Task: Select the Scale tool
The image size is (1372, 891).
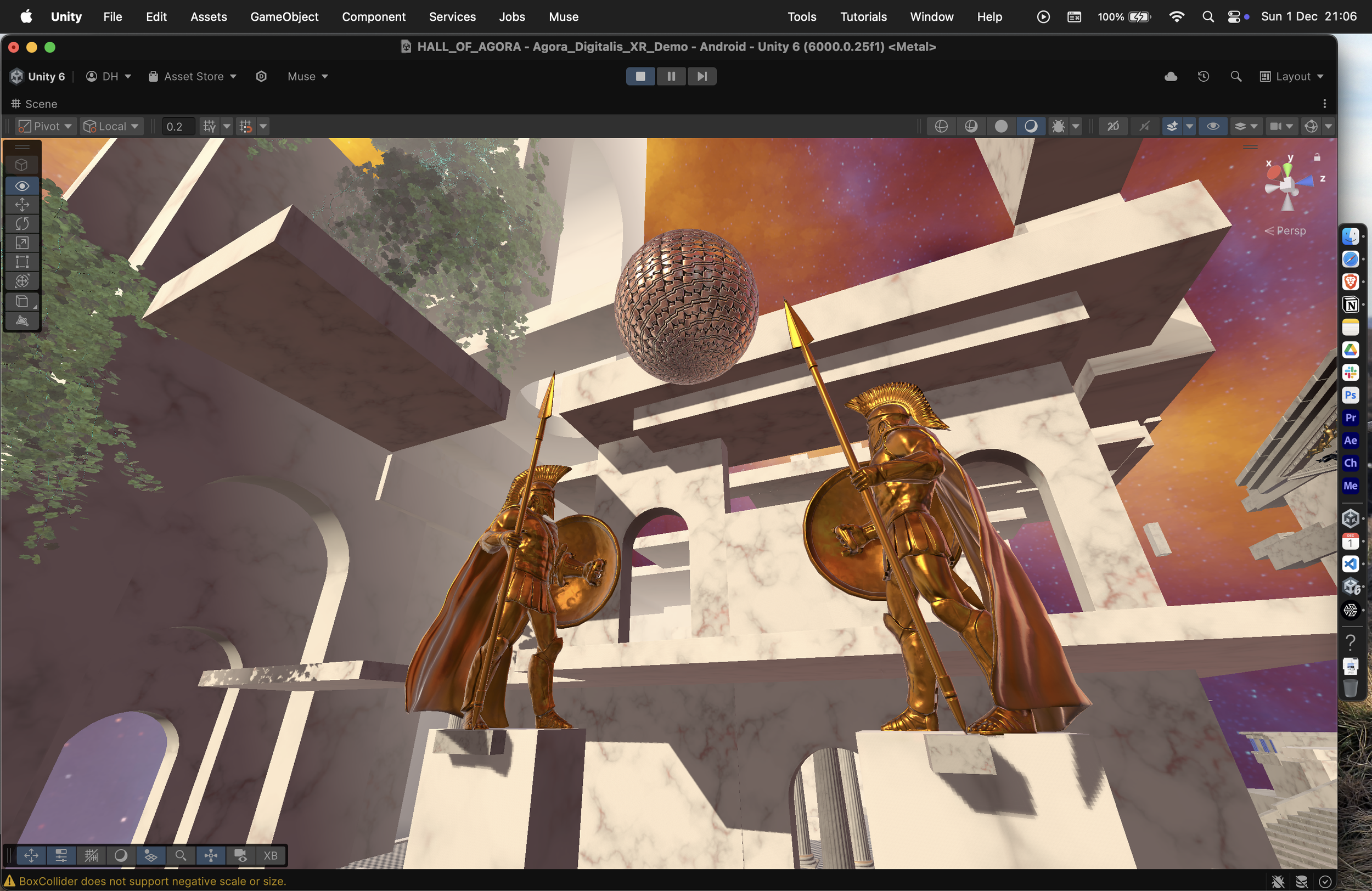Action: [x=22, y=243]
